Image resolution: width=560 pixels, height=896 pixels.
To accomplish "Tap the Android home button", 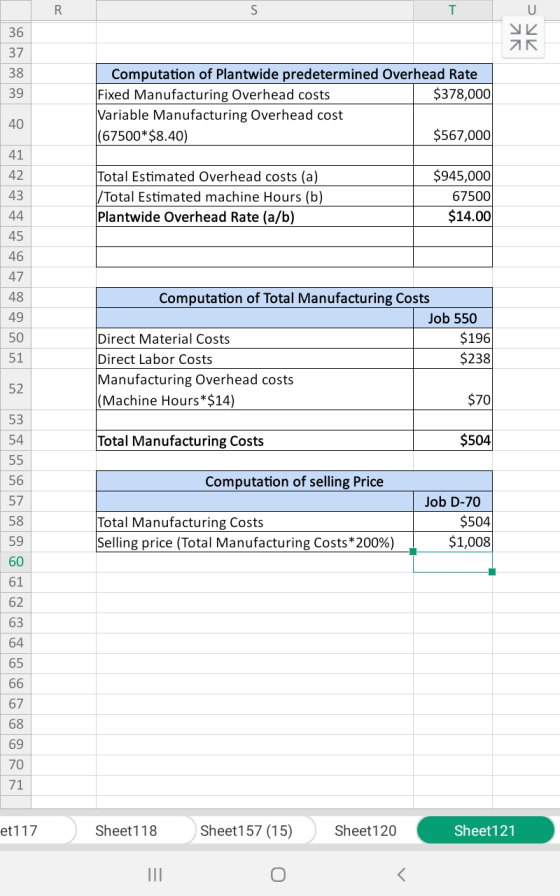I will [278, 874].
